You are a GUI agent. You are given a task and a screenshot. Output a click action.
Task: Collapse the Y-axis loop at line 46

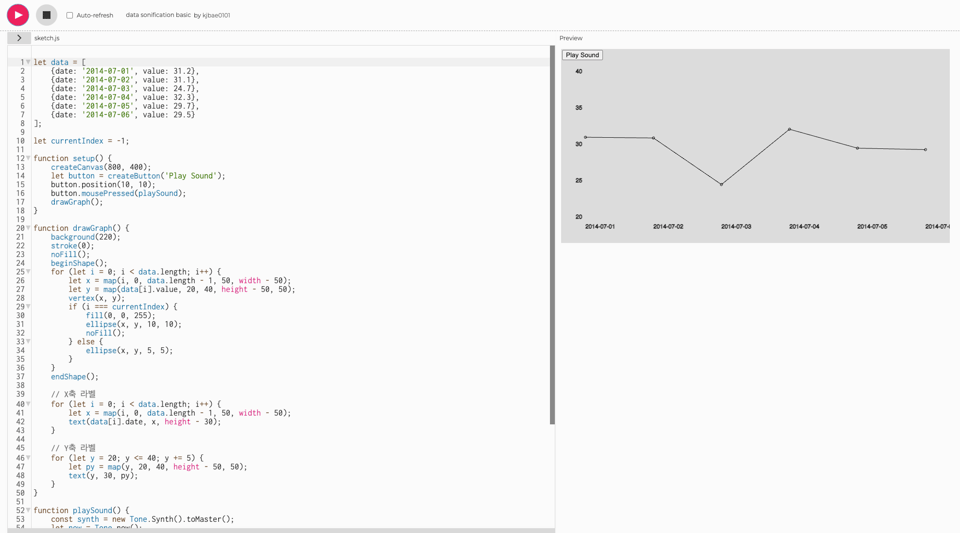[28, 457]
